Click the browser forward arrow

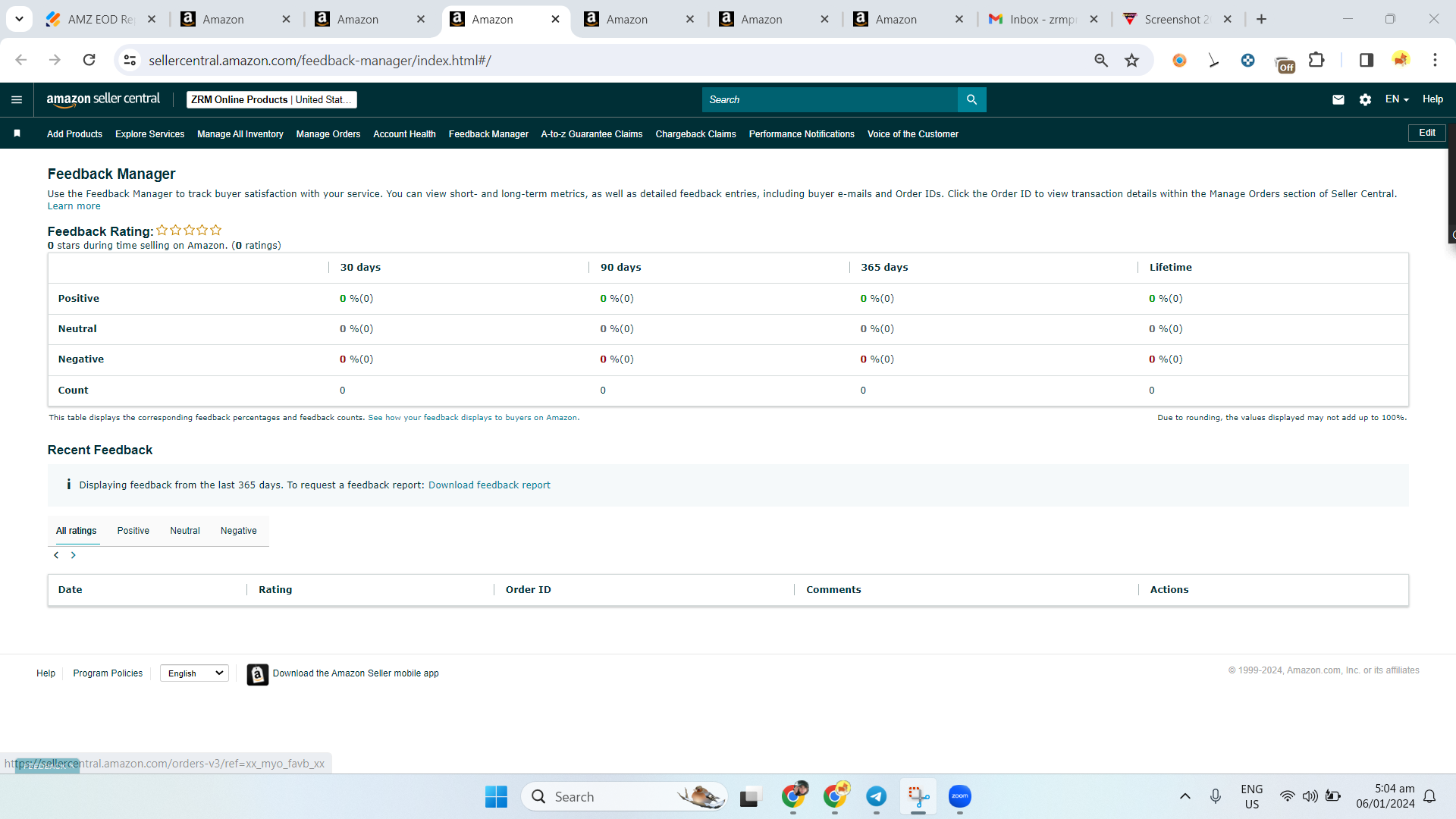point(55,60)
